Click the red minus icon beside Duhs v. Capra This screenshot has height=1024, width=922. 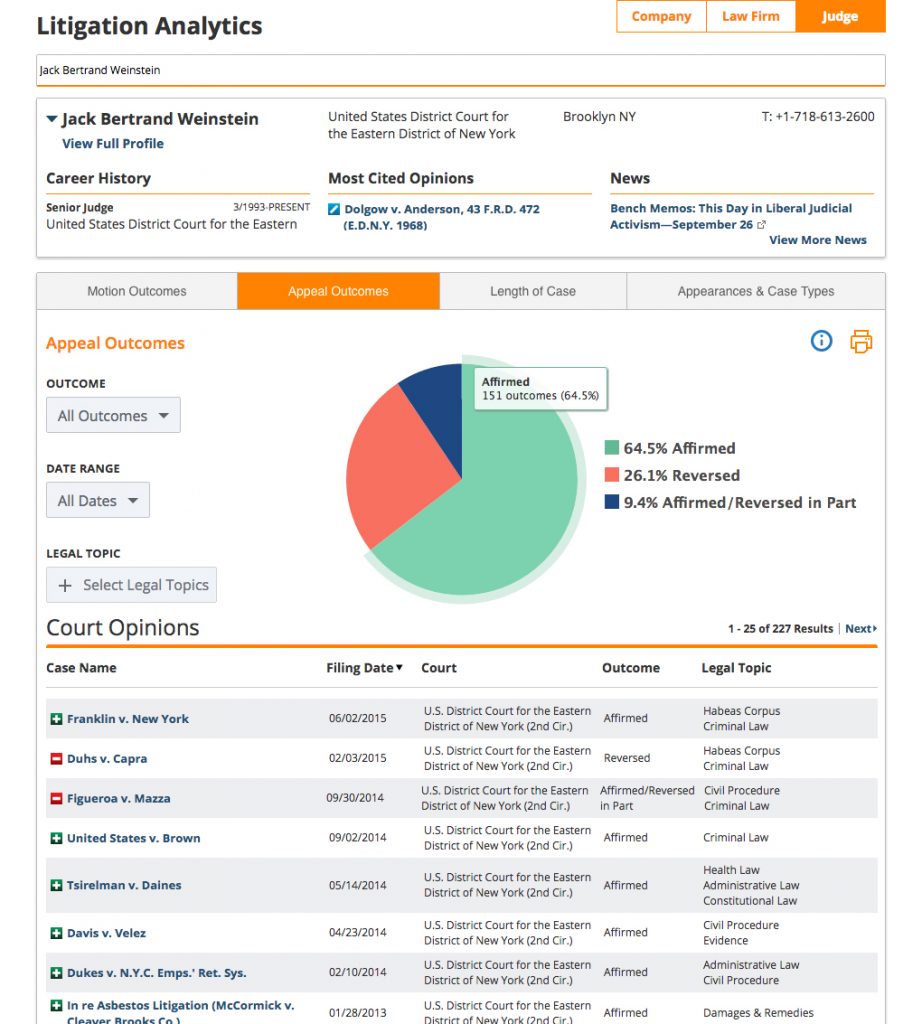point(57,759)
